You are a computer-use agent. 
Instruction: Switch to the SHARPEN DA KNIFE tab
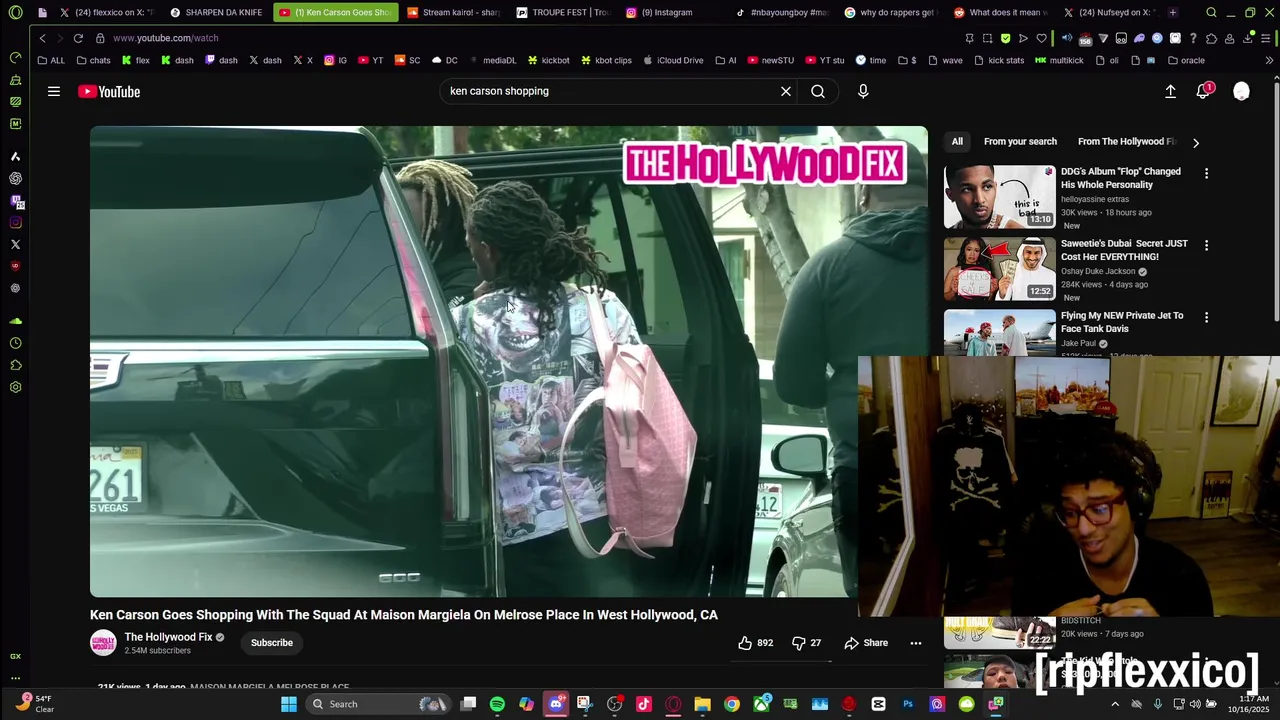click(215, 13)
